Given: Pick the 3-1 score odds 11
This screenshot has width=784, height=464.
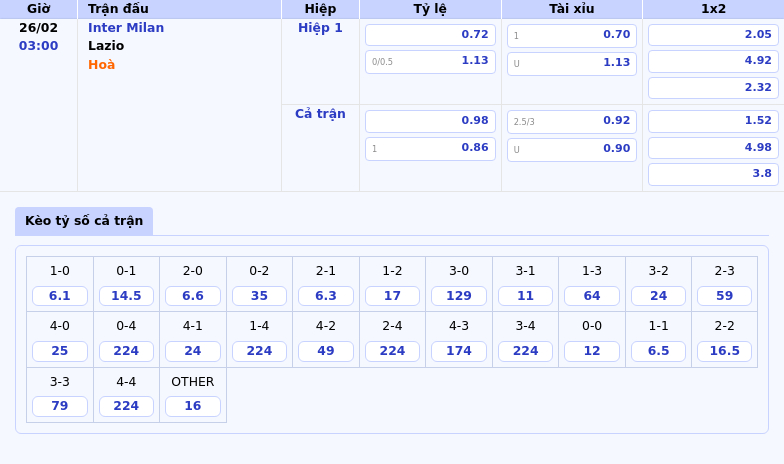Looking at the screenshot, I should 526,296.
